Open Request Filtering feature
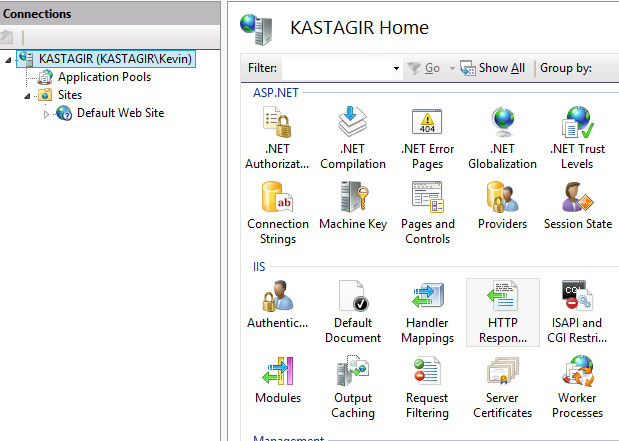The width and height of the screenshot is (619, 441). point(427,387)
